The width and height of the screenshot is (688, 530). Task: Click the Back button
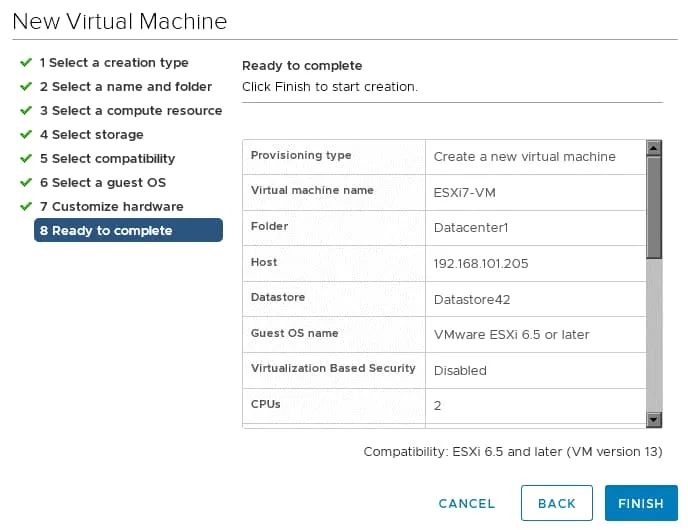pos(557,503)
